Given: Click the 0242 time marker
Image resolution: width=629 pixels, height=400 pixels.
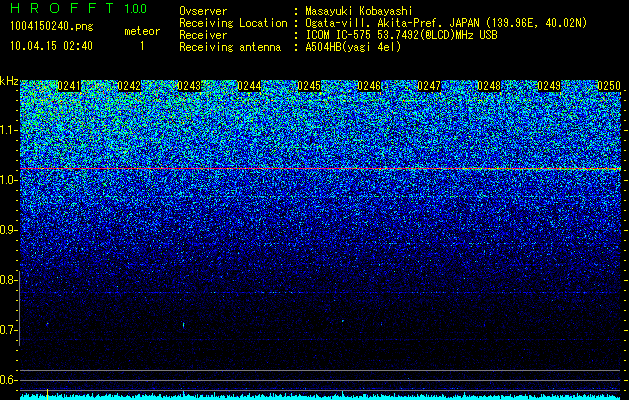Looking at the screenshot, I should [129, 86].
